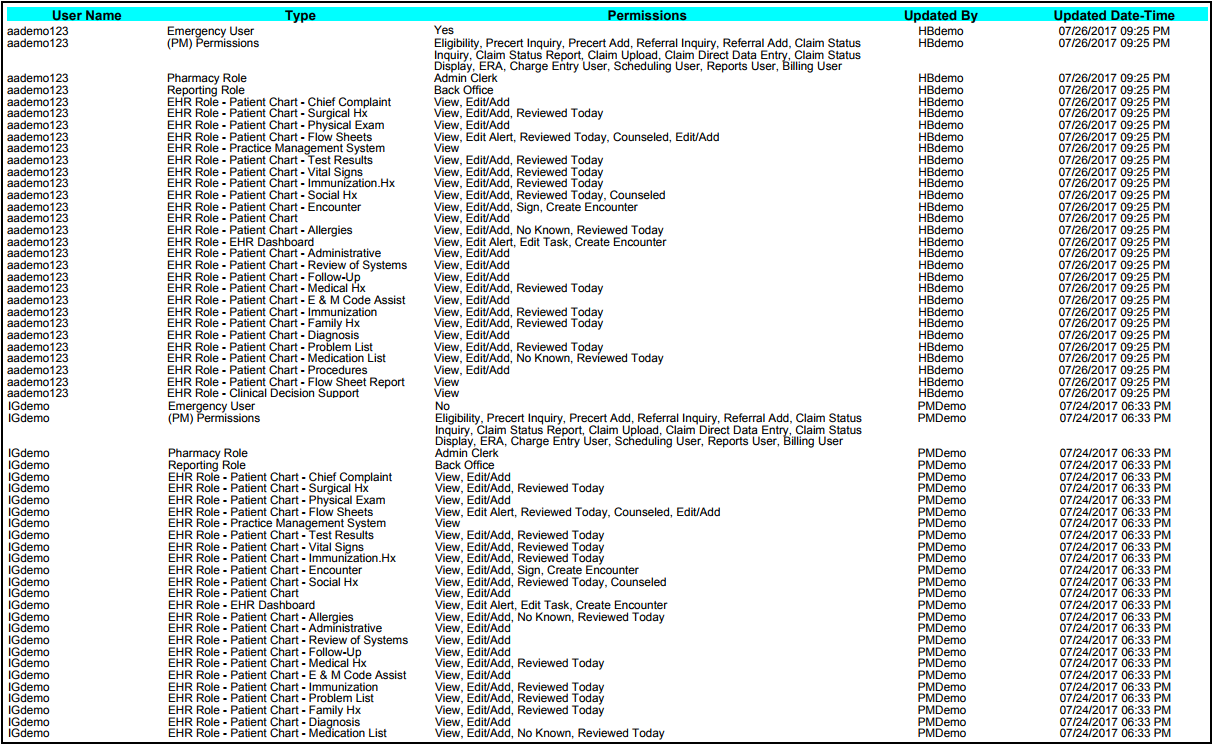
Task: Click the No value for IGdemo Emergency User
Action: (x=440, y=406)
